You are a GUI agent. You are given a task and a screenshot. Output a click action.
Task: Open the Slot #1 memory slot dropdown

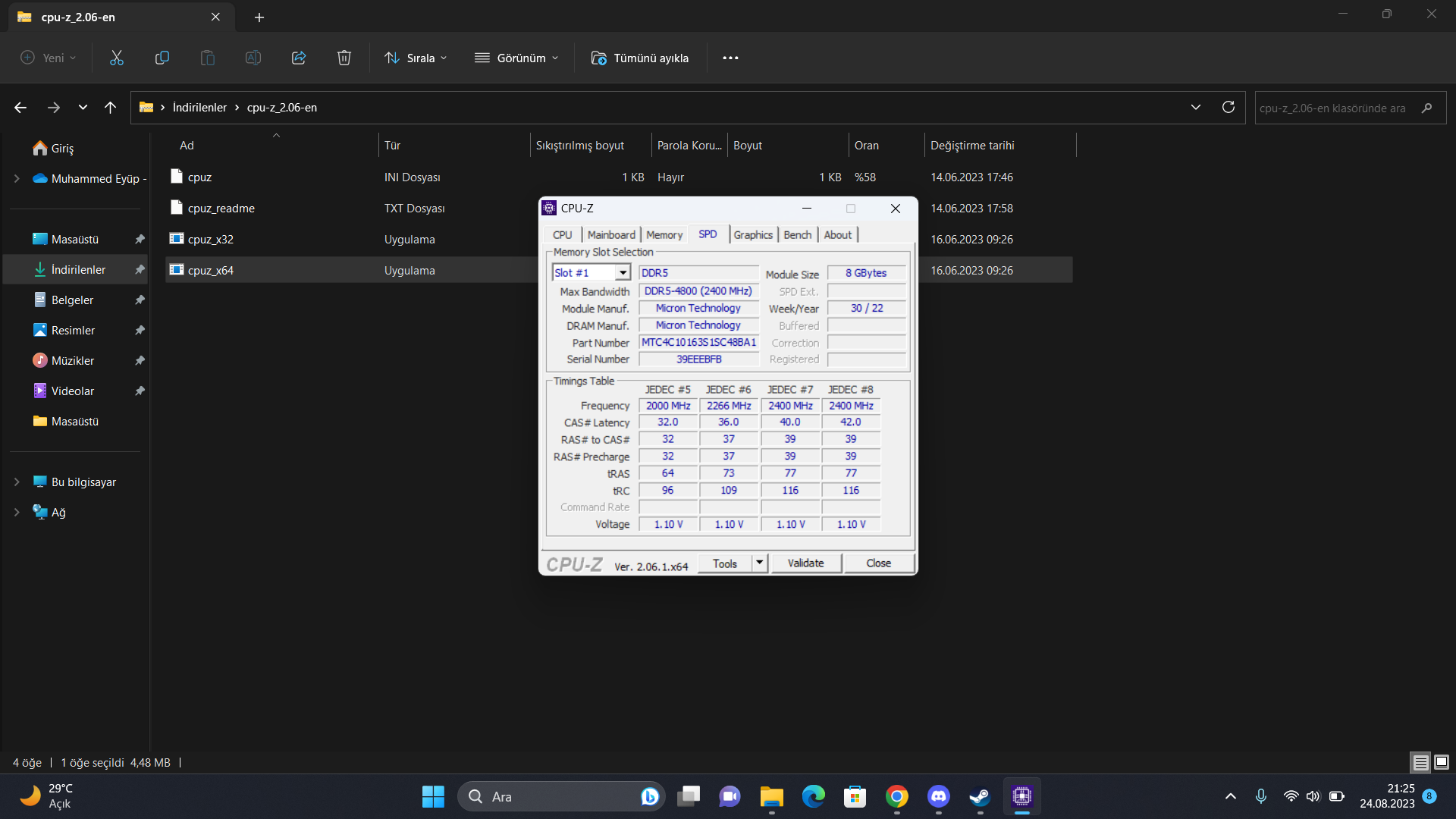623,273
